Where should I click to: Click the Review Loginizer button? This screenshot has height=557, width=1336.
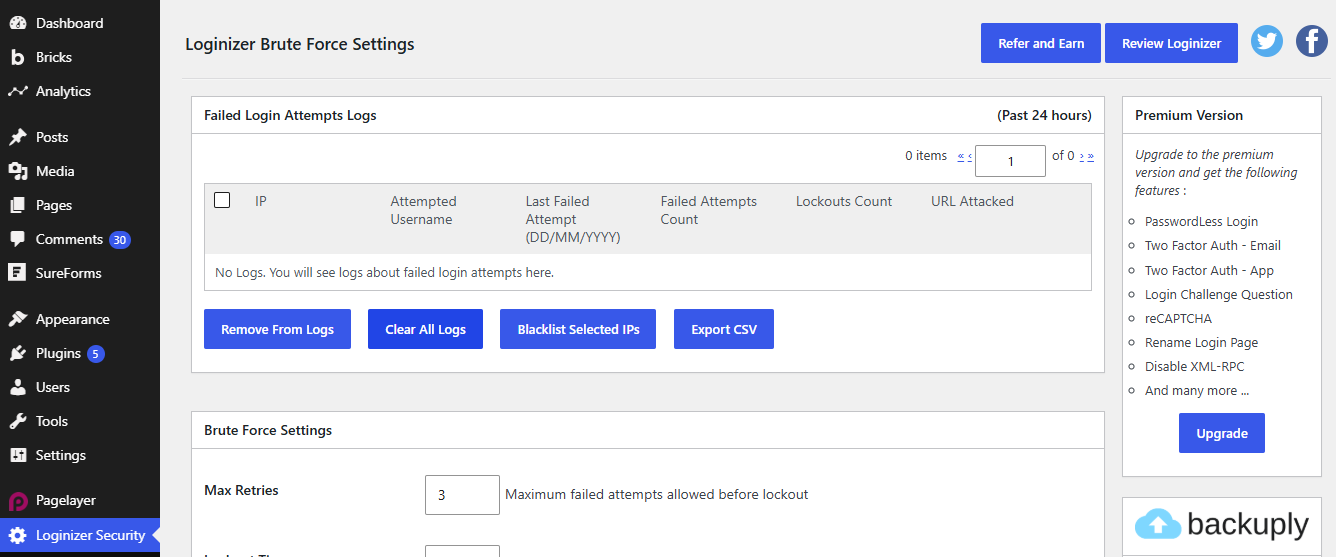point(1171,43)
